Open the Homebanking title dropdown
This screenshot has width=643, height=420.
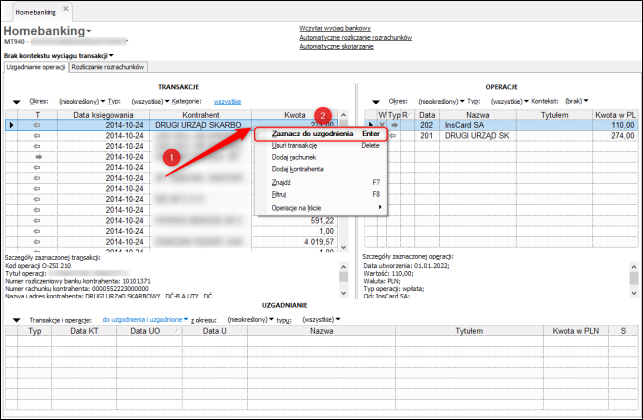(89, 32)
